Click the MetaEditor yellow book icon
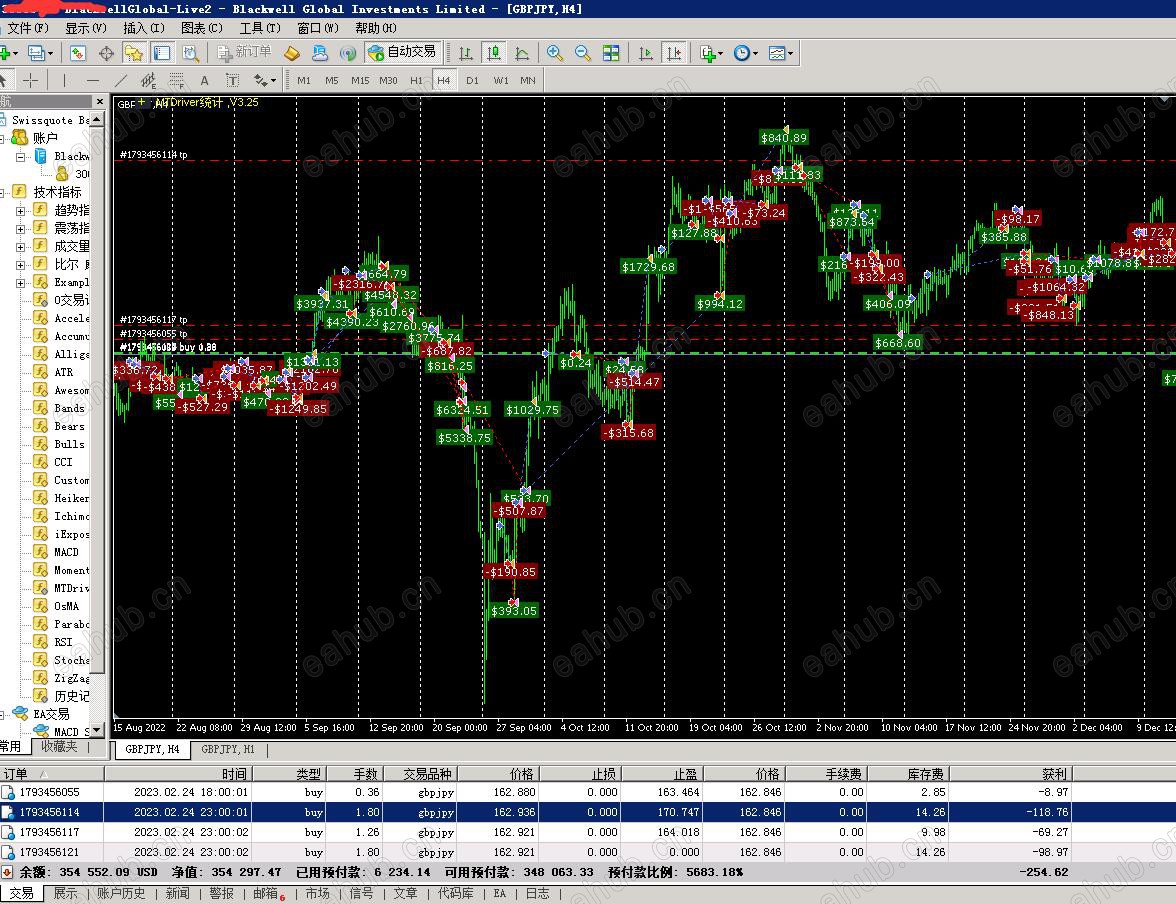The image size is (1176, 904). click(x=292, y=53)
